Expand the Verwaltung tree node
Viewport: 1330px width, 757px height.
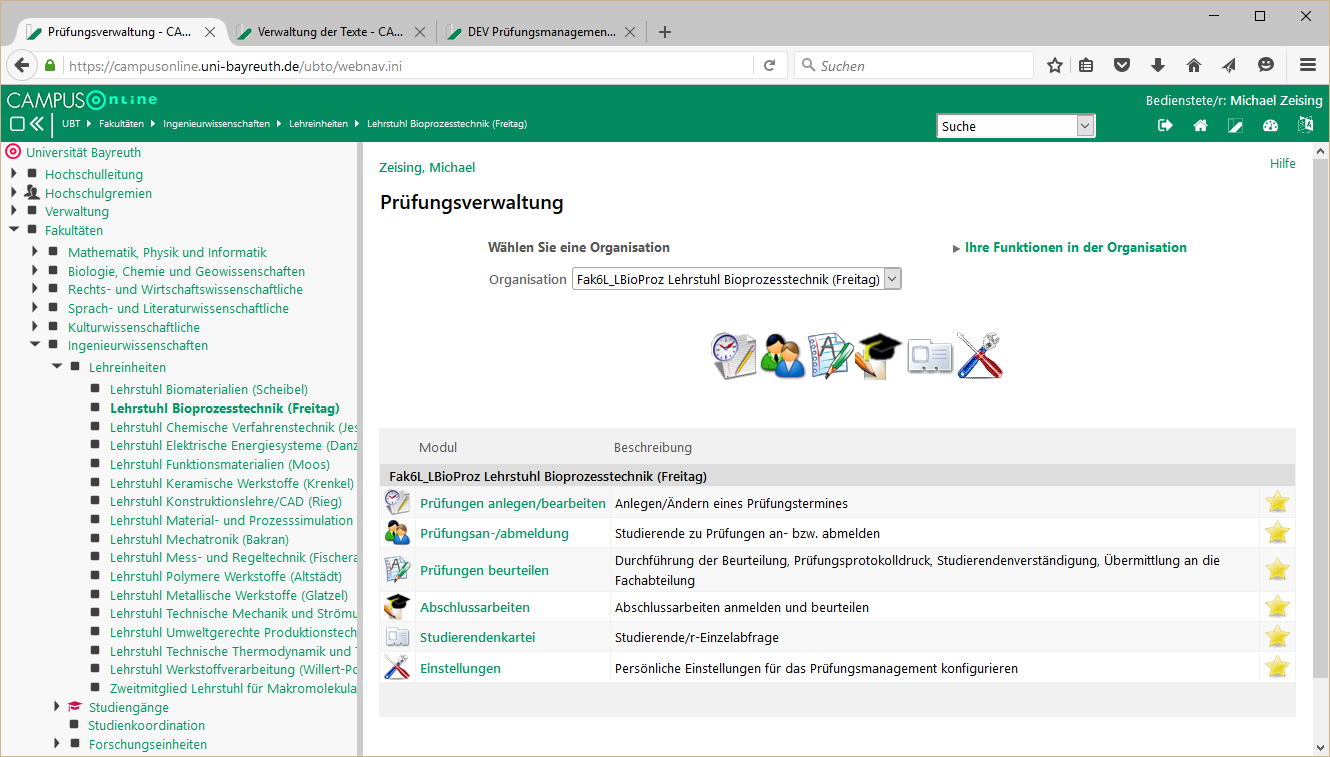pyautogui.click(x=14, y=211)
